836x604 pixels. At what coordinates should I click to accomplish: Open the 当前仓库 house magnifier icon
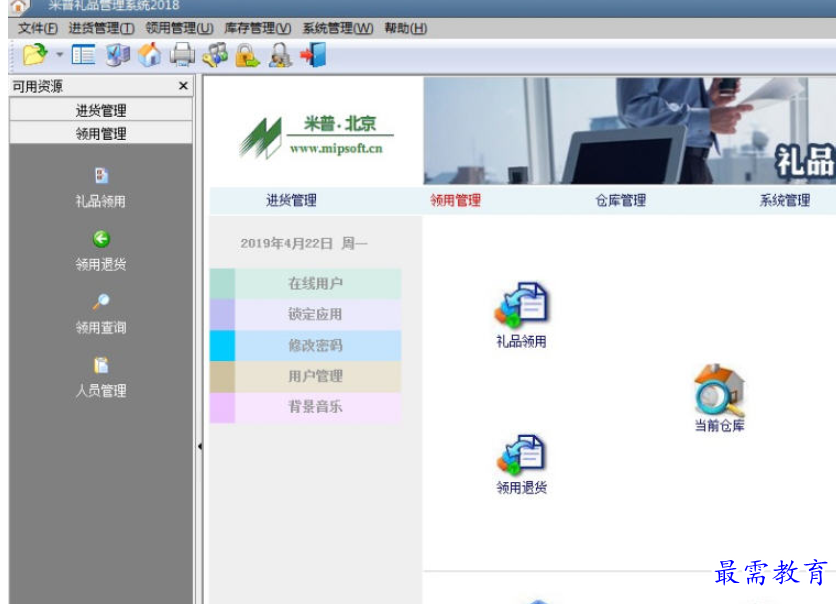719,398
